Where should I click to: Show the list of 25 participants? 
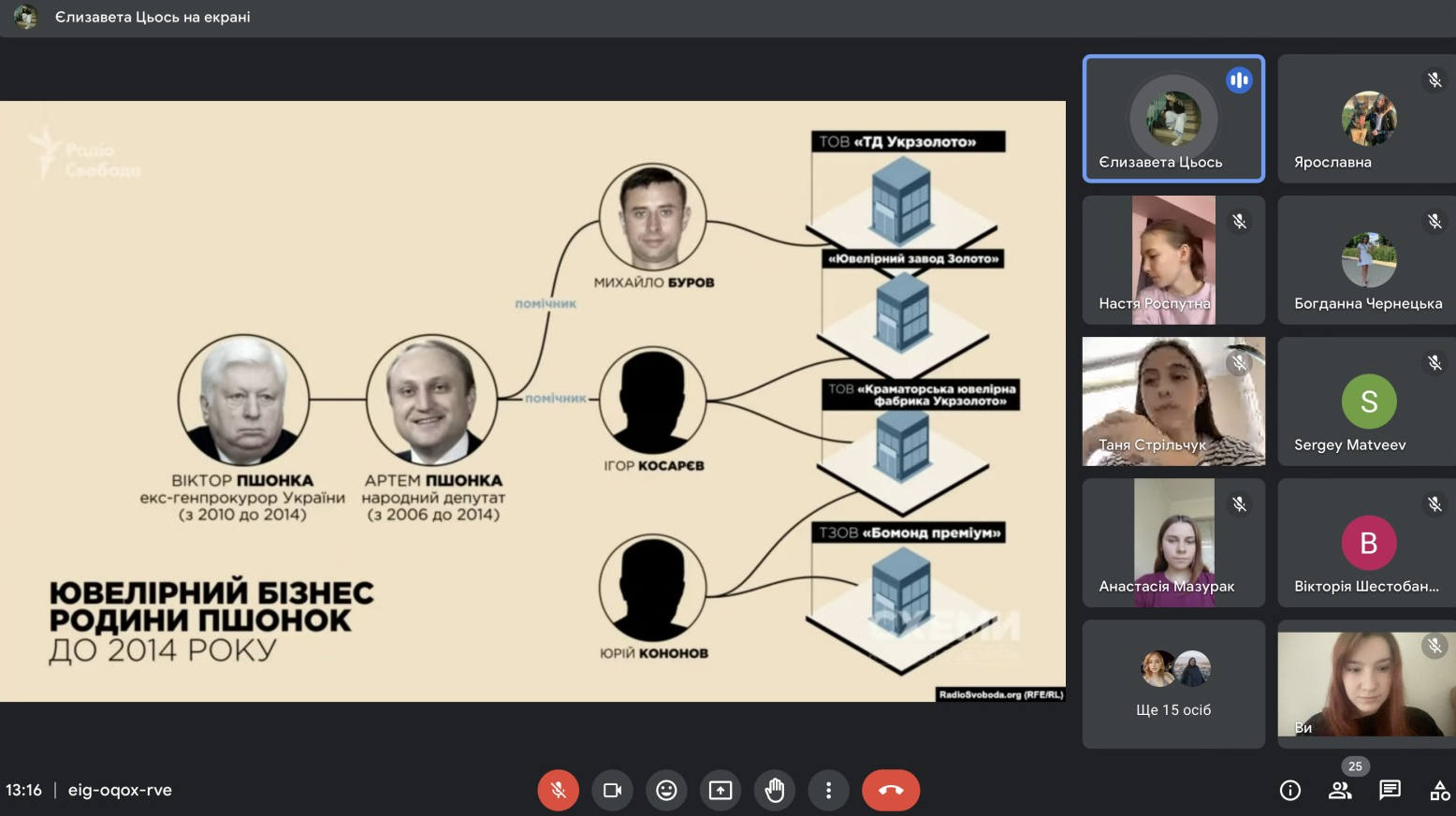(x=1340, y=791)
